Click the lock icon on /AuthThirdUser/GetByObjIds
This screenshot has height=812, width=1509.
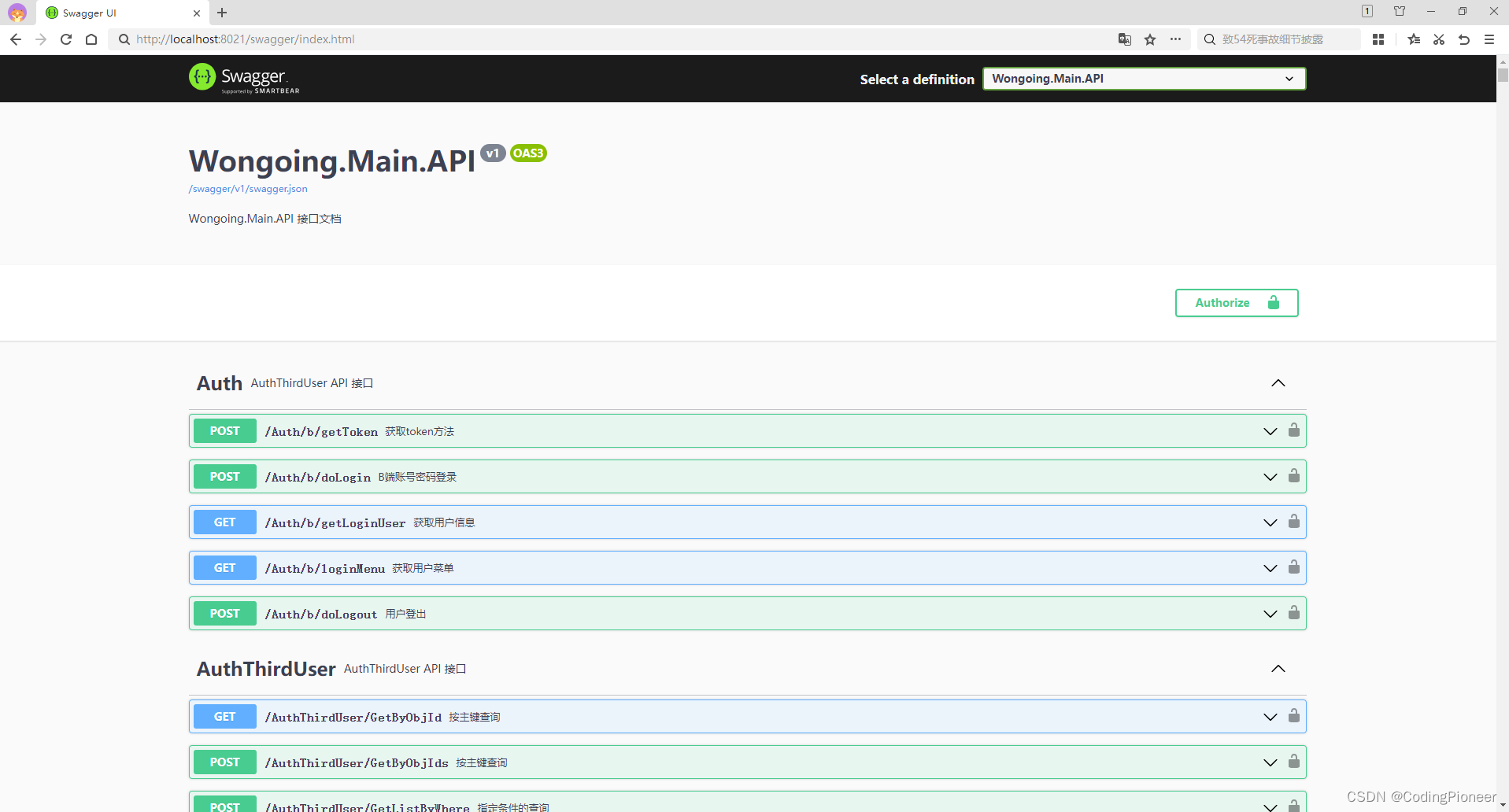coord(1294,761)
